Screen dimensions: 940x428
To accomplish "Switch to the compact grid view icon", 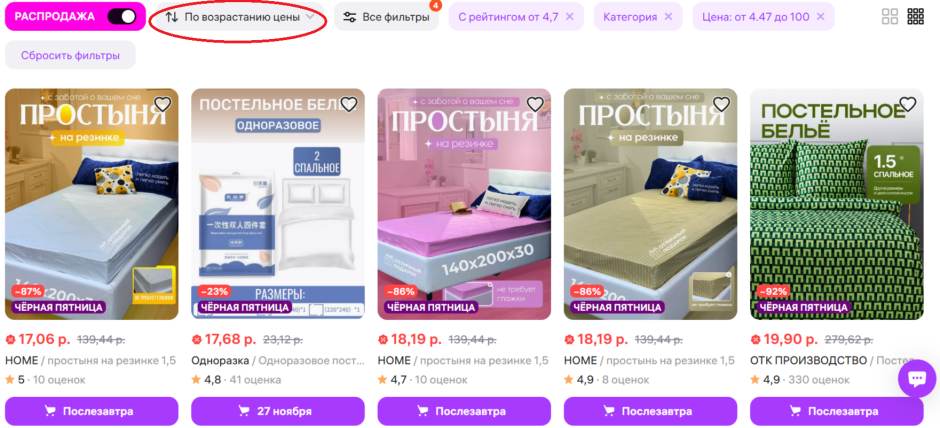I will [x=915, y=17].
